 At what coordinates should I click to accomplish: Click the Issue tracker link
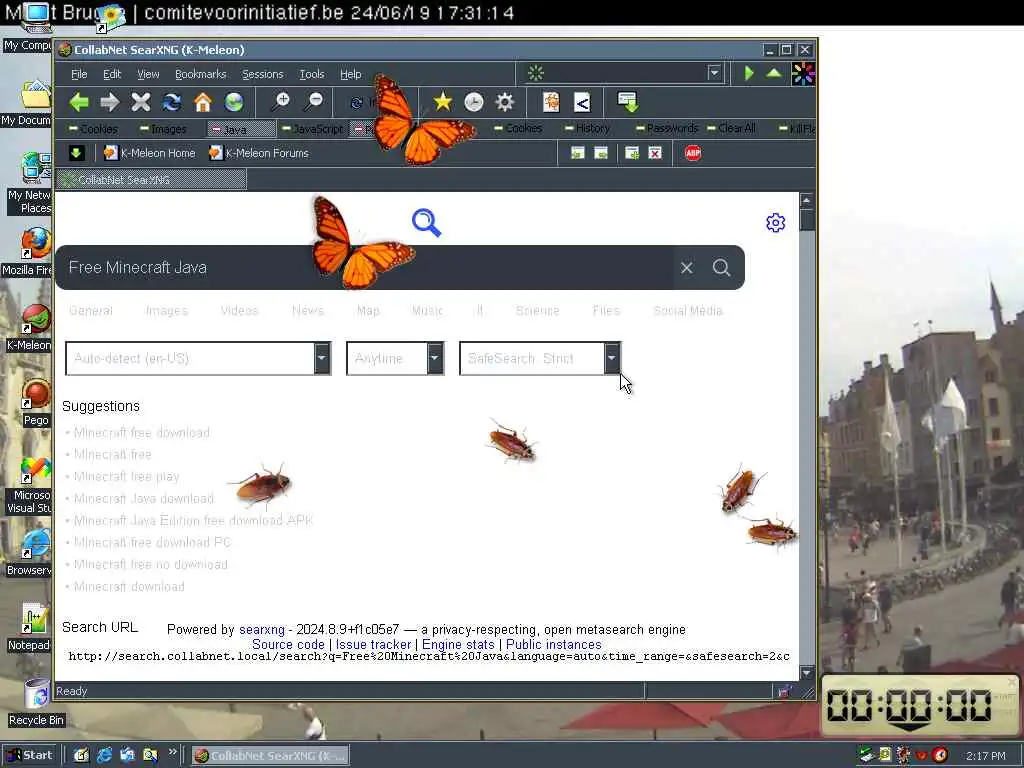tap(373, 644)
